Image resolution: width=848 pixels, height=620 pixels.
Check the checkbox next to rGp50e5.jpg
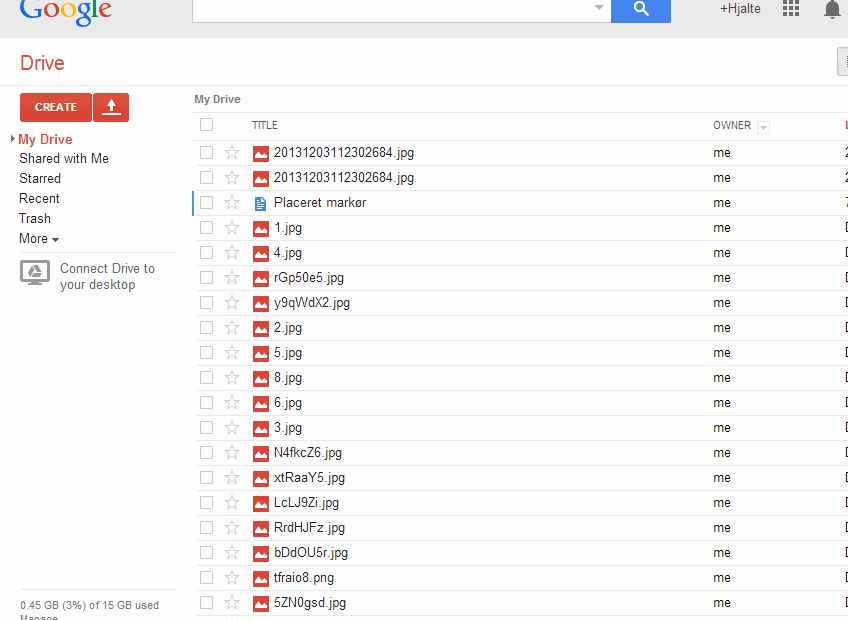206,277
